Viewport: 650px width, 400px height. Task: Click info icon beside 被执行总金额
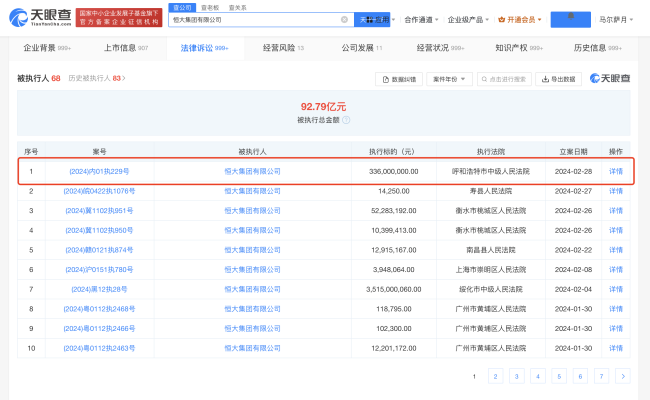click(x=346, y=120)
